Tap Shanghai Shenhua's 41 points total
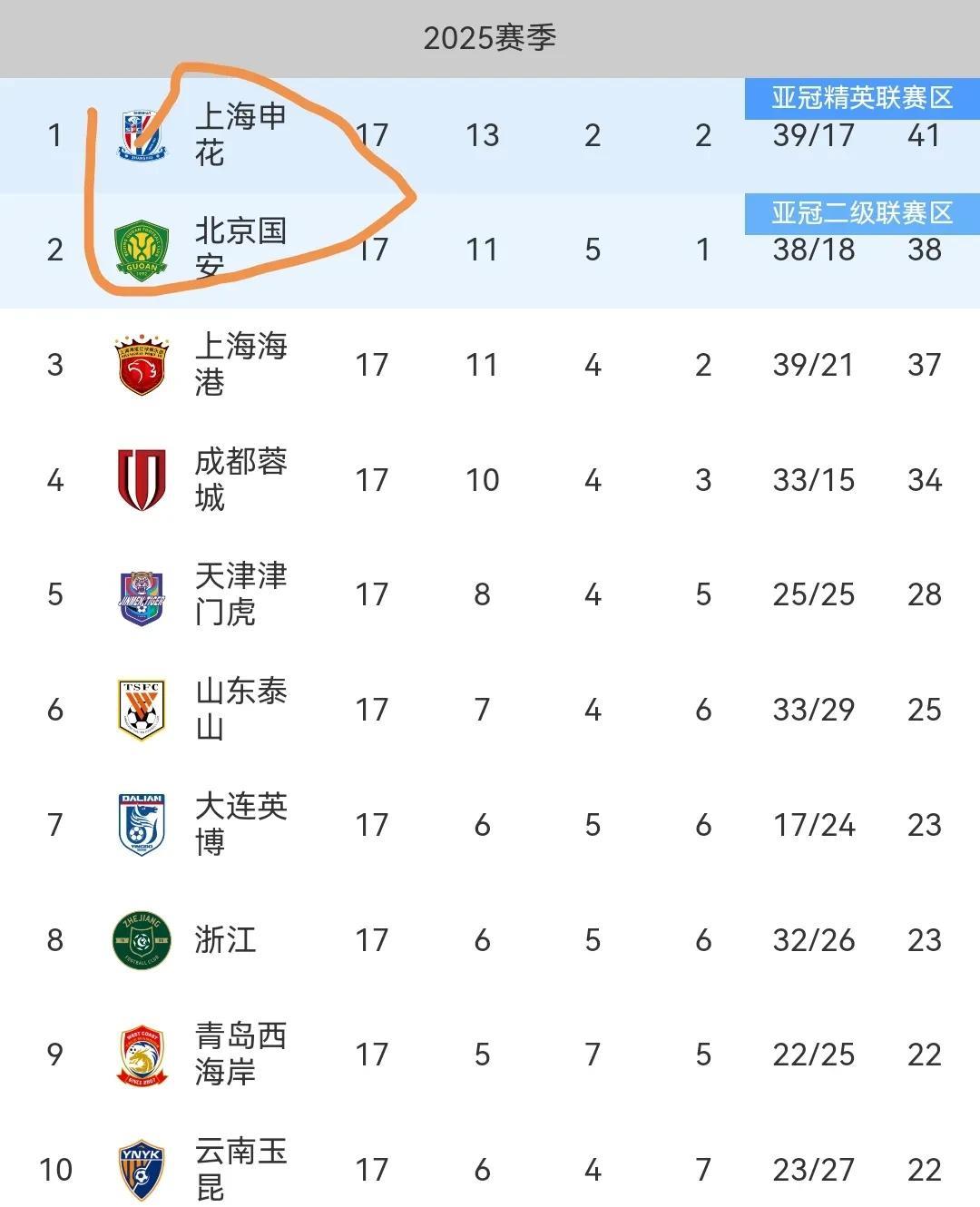This screenshot has height=1207, width=980. coord(924,135)
